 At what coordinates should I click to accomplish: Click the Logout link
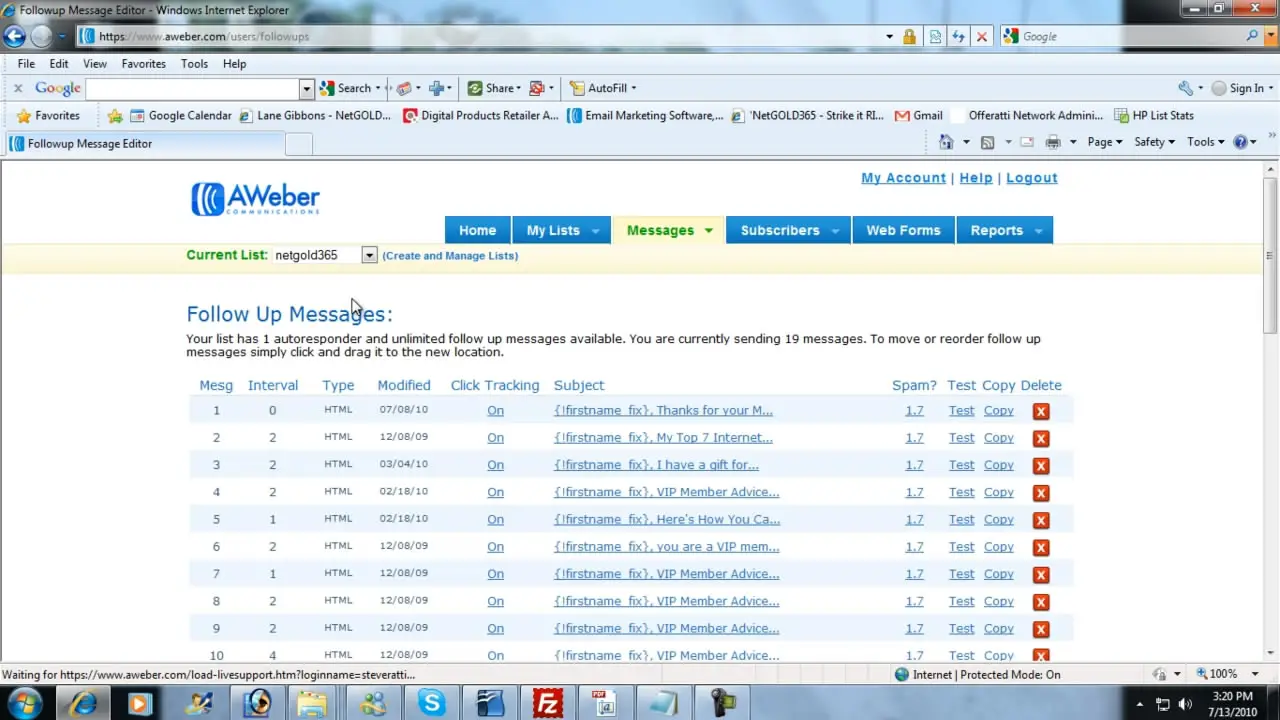(x=1031, y=178)
